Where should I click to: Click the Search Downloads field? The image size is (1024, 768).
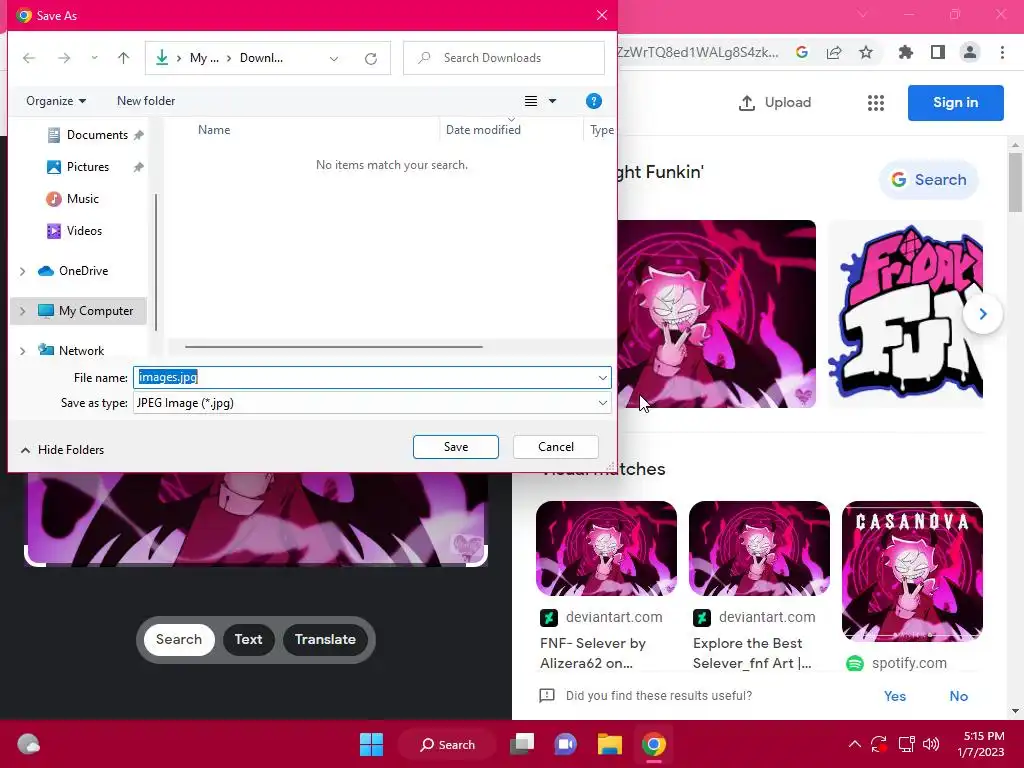[504, 58]
